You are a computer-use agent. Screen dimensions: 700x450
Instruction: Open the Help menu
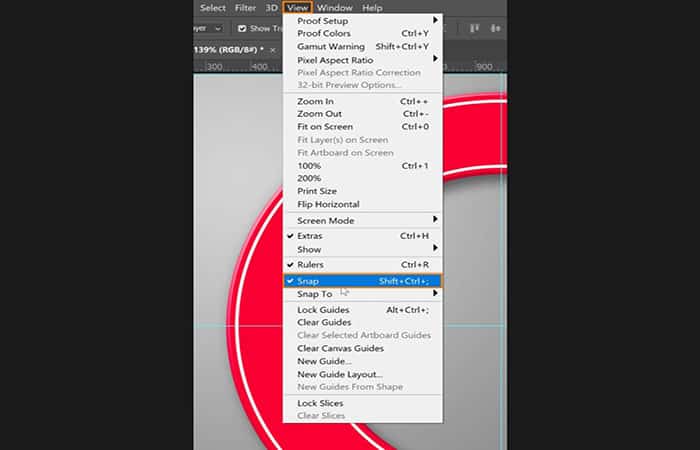pyautogui.click(x=372, y=8)
